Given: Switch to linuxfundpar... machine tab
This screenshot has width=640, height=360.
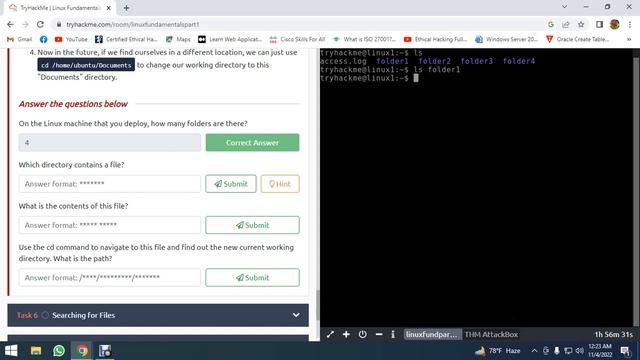Looking at the screenshot, I should click(x=432, y=334).
